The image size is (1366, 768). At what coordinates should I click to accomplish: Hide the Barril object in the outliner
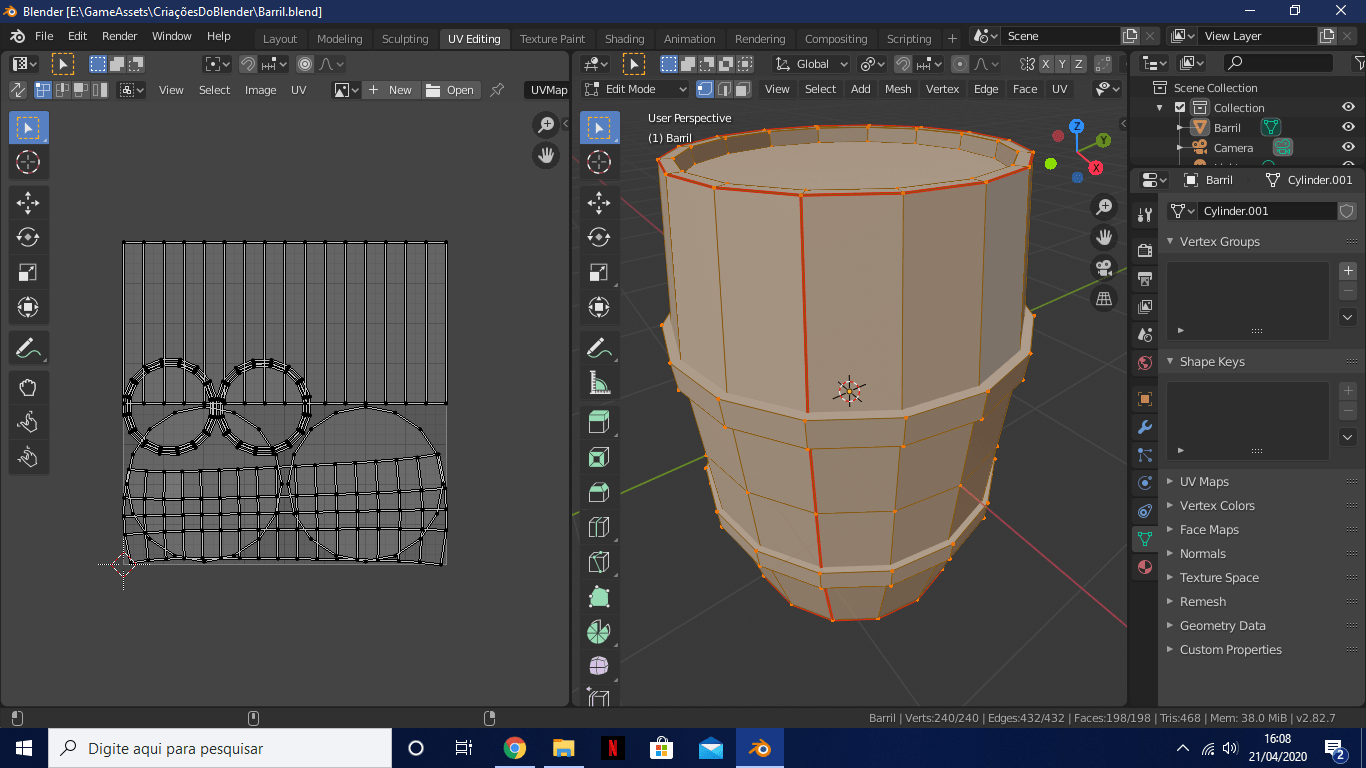(1348, 128)
